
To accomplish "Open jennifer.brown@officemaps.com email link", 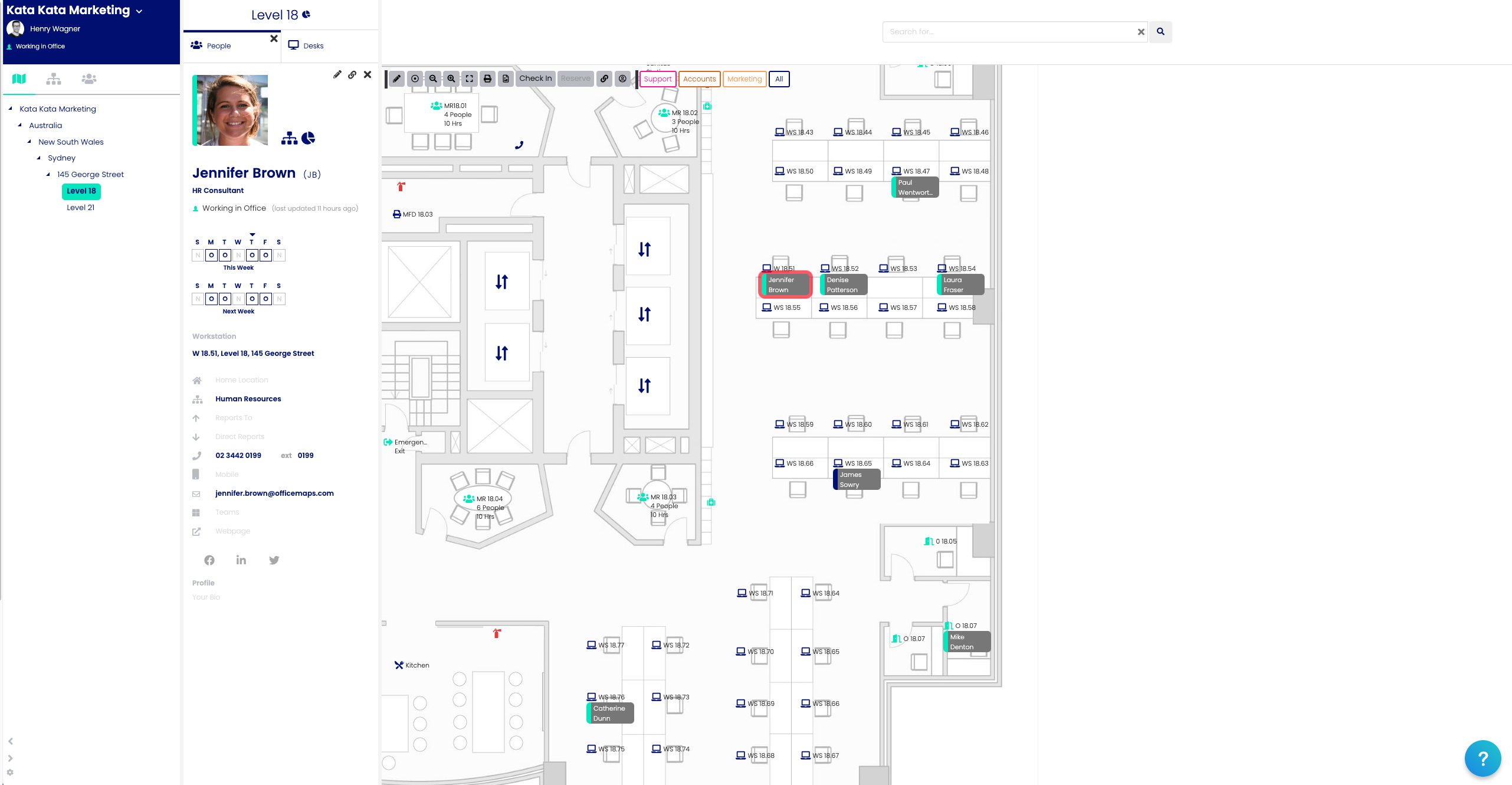I will click(x=274, y=493).
